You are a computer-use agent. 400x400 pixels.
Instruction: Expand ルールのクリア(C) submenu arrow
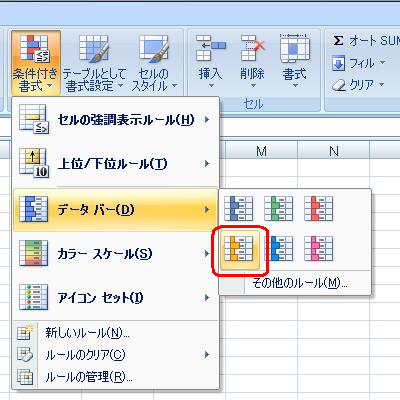click(x=207, y=355)
